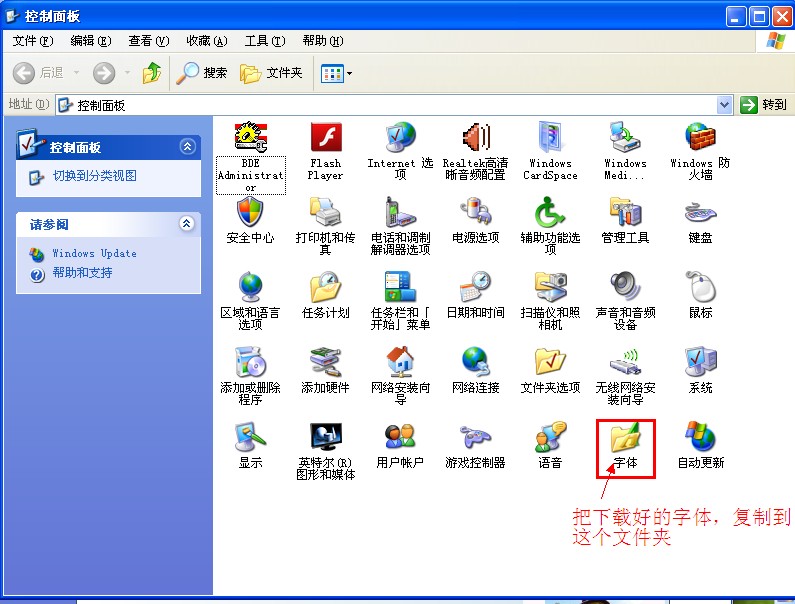This screenshot has height=604, width=795.
Task: Open Realtek高清晰音频配置 icon
Action: (x=475, y=138)
